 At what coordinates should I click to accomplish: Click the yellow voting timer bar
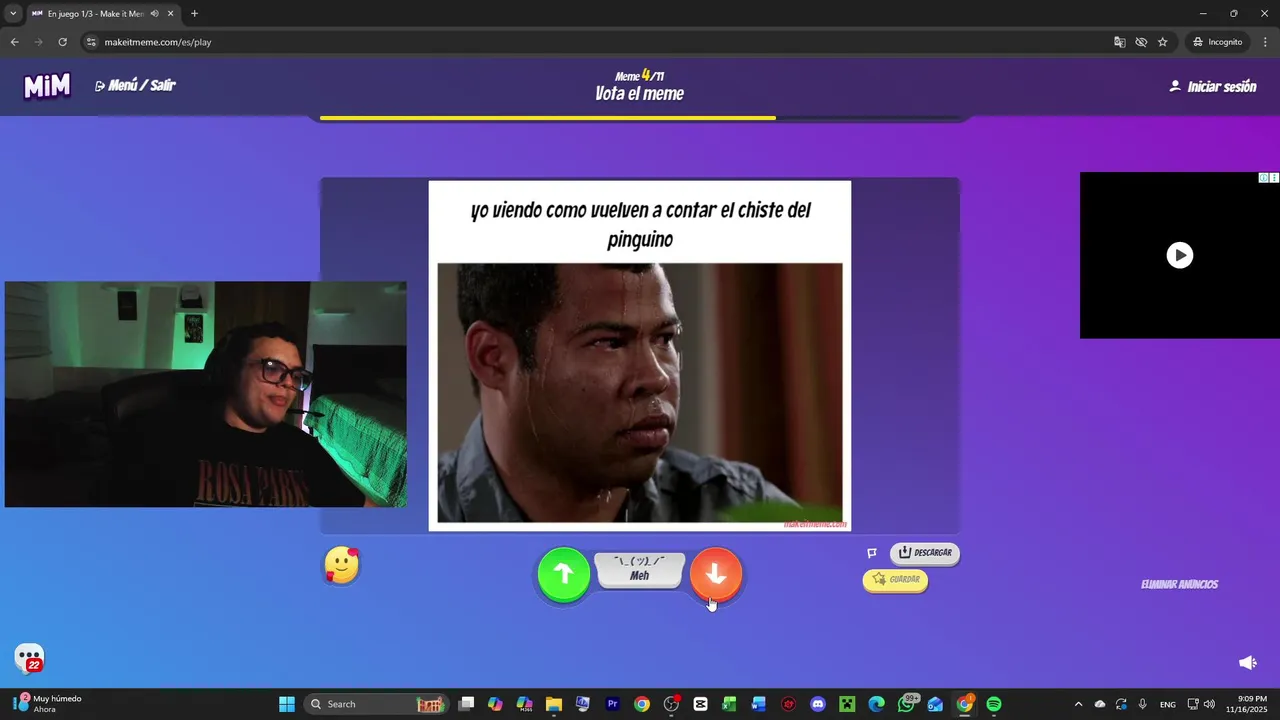click(x=547, y=118)
